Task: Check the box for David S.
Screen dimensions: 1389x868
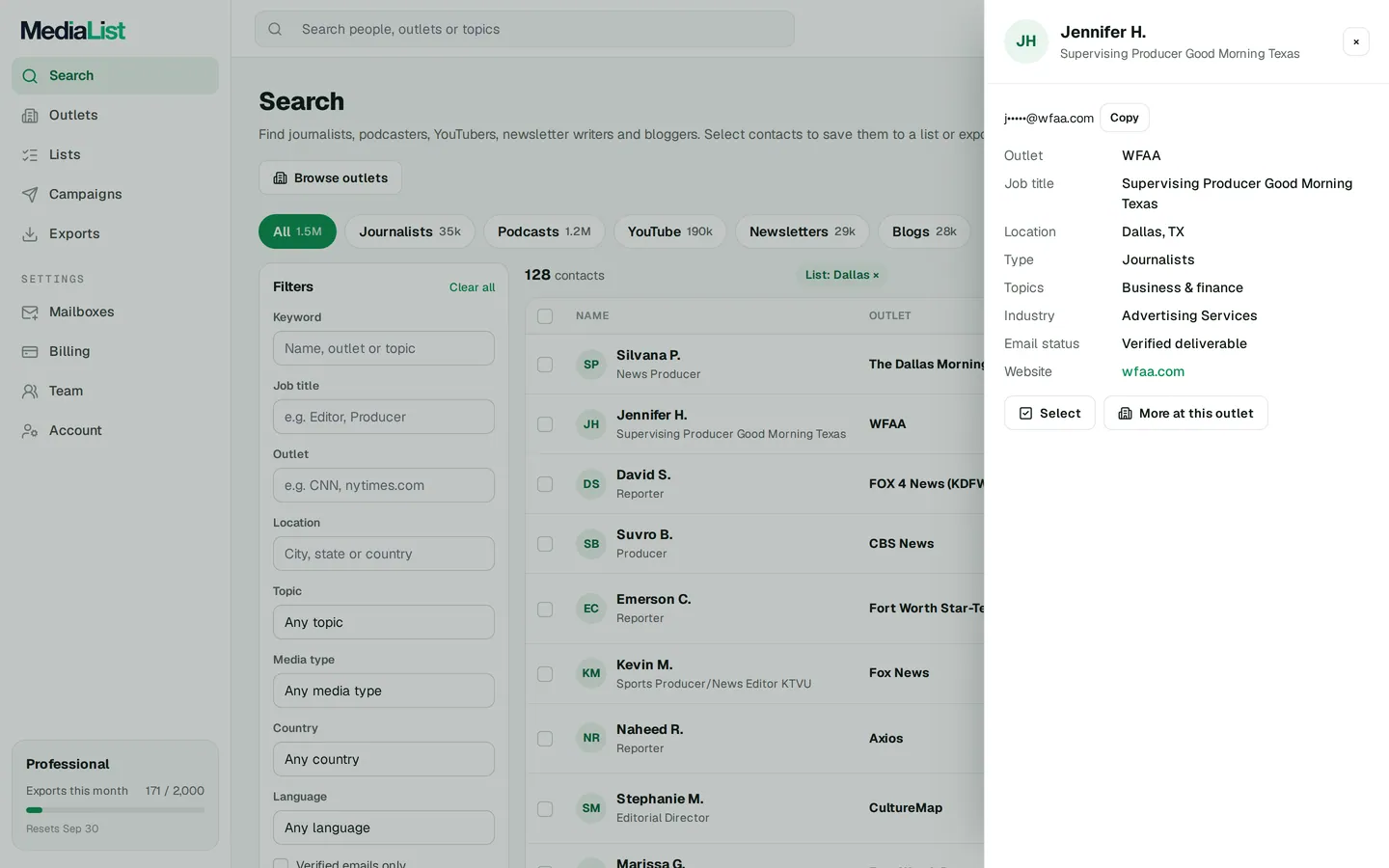Action: tap(545, 484)
